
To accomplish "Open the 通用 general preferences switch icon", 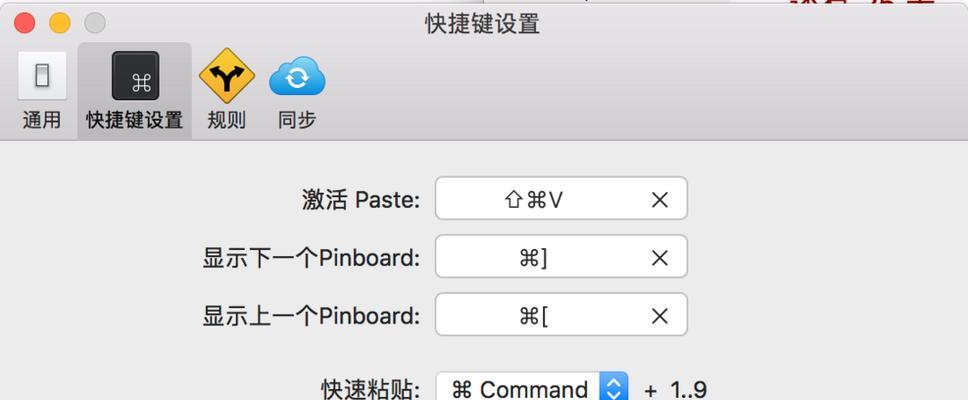I will click(42, 76).
